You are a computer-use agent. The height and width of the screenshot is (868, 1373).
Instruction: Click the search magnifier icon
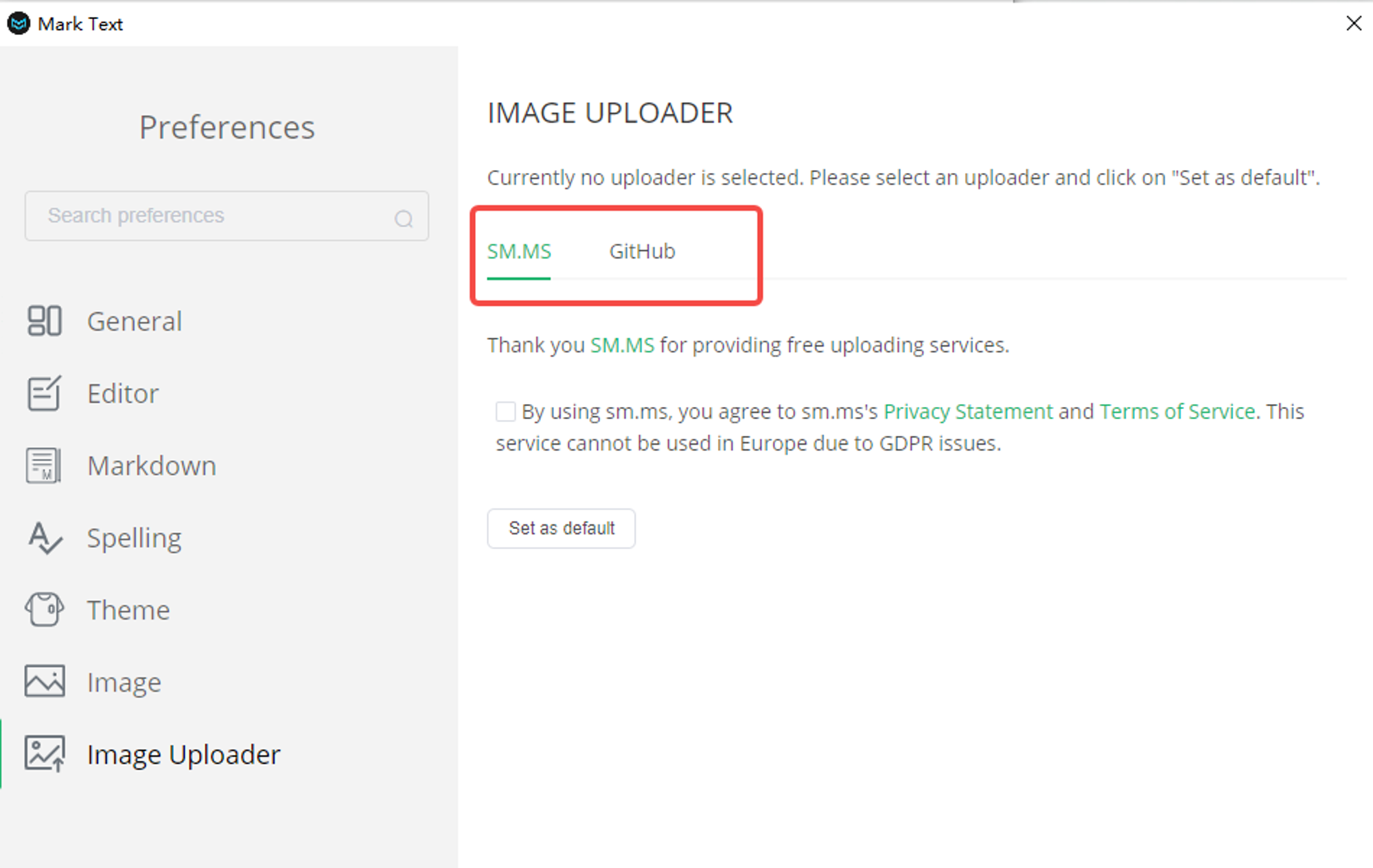coord(404,218)
